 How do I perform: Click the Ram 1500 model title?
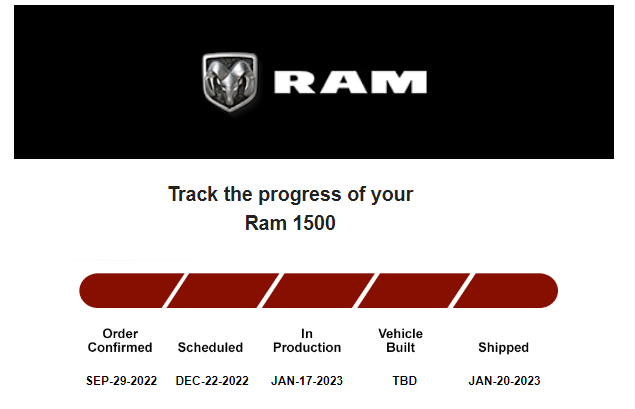coord(290,223)
